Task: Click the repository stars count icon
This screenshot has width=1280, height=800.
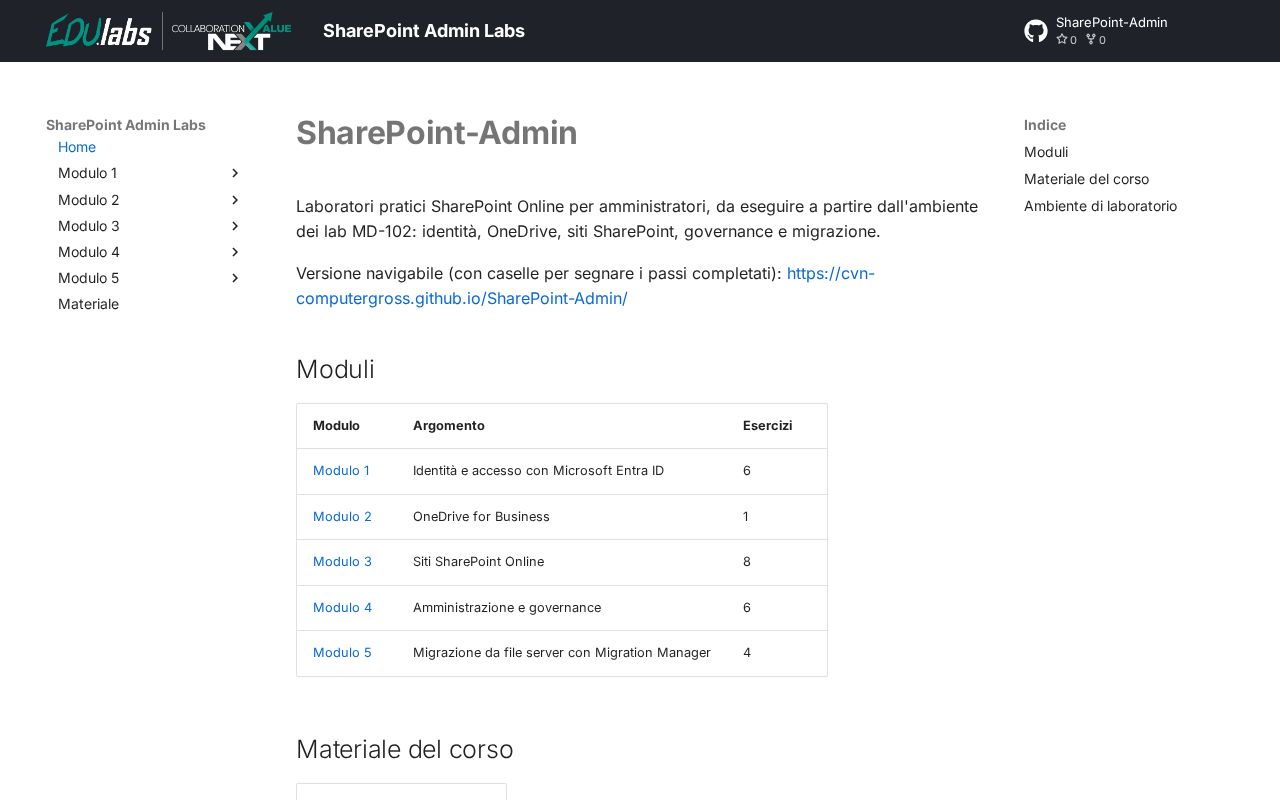Action: (x=1062, y=40)
